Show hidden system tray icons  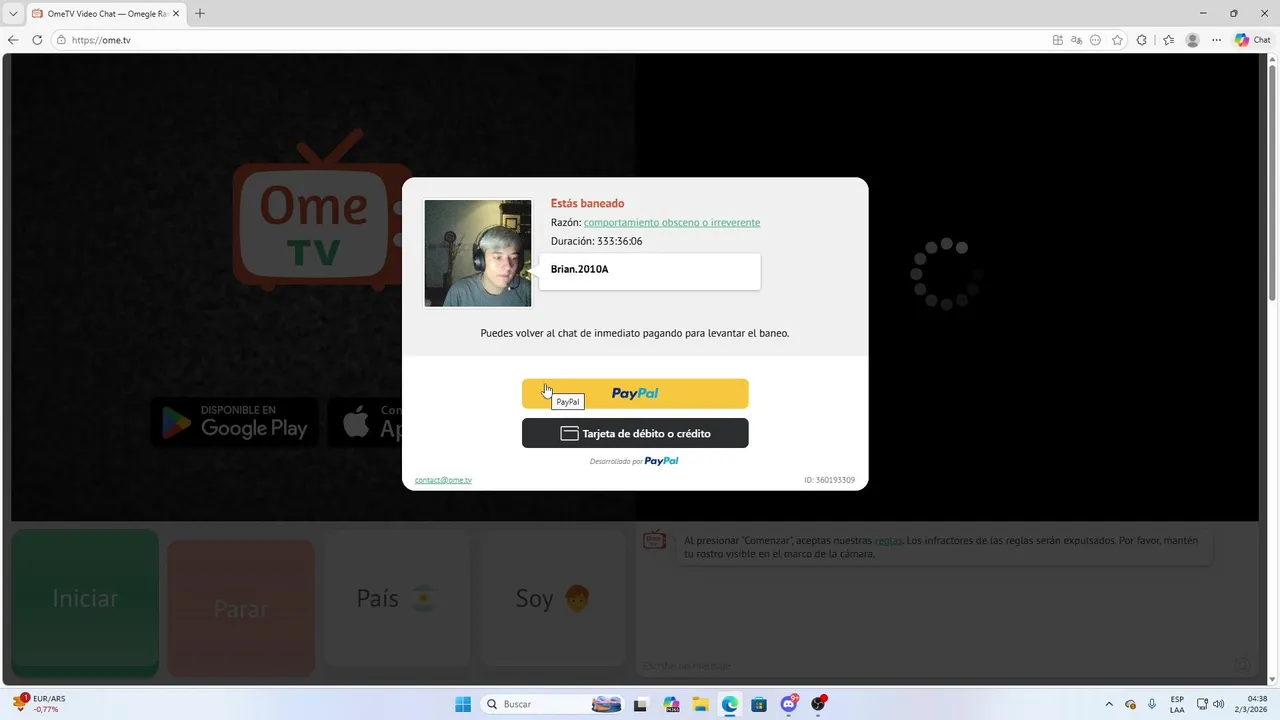1108,704
